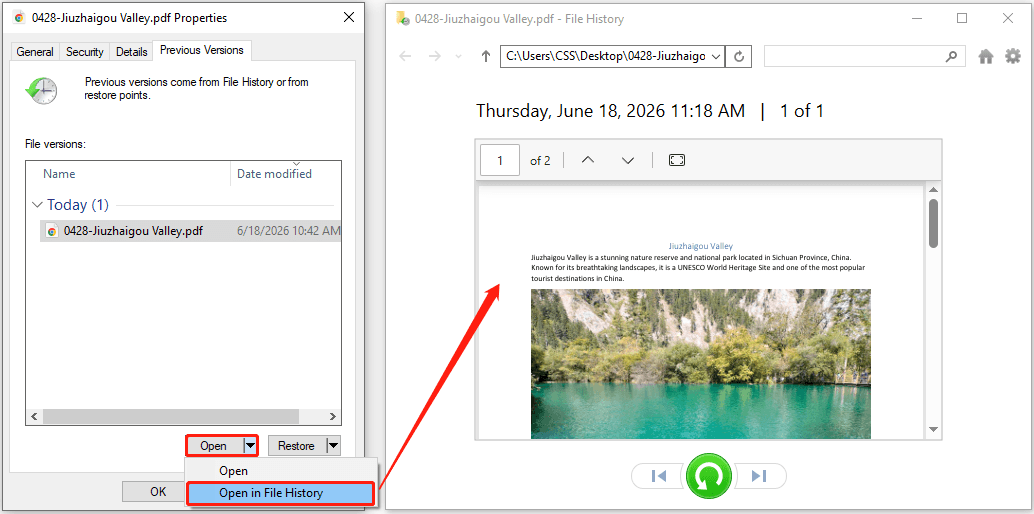Click the lake photo in PDF preview
1034x514 pixels.
[x=700, y=364]
